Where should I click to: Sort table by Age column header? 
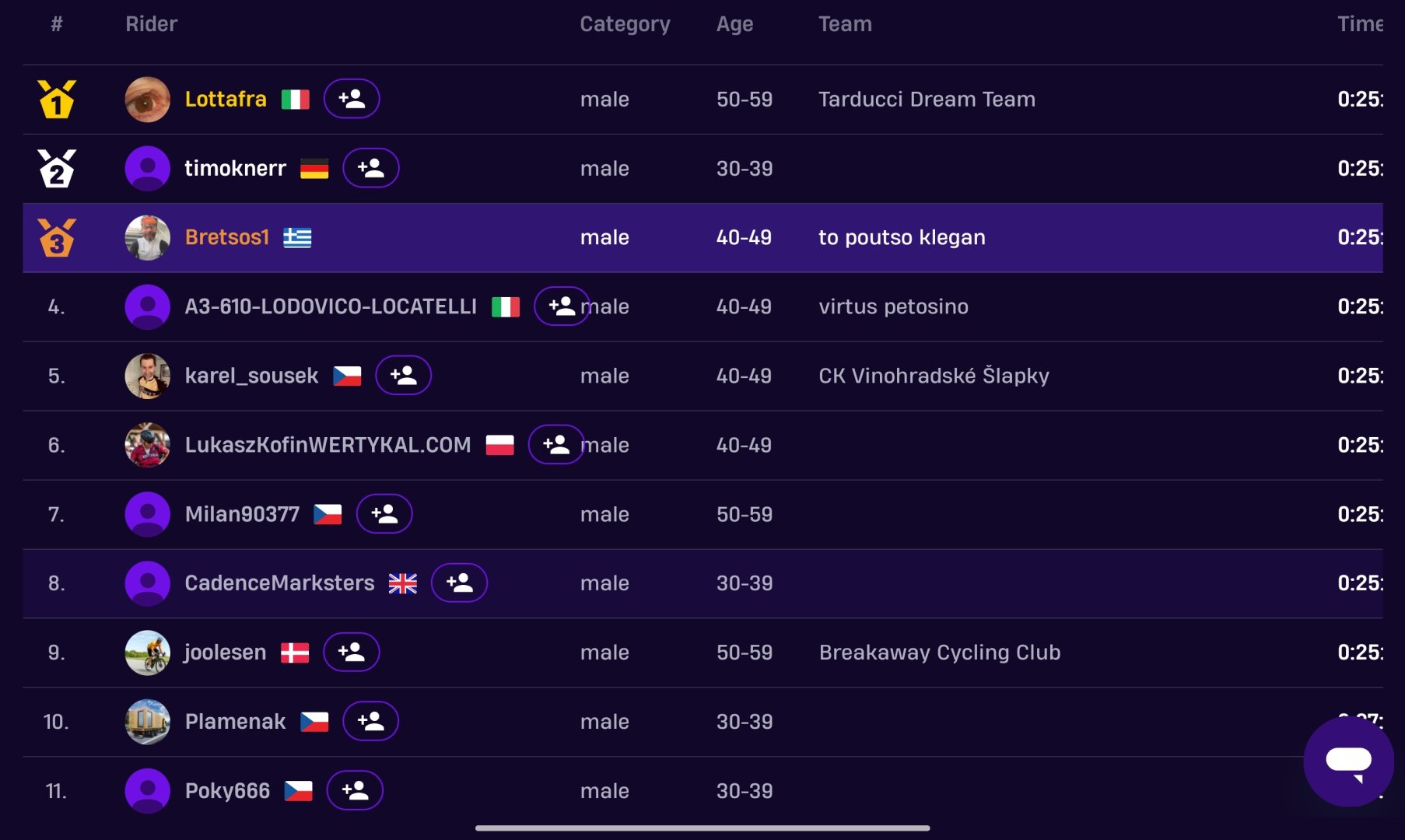click(734, 24)
